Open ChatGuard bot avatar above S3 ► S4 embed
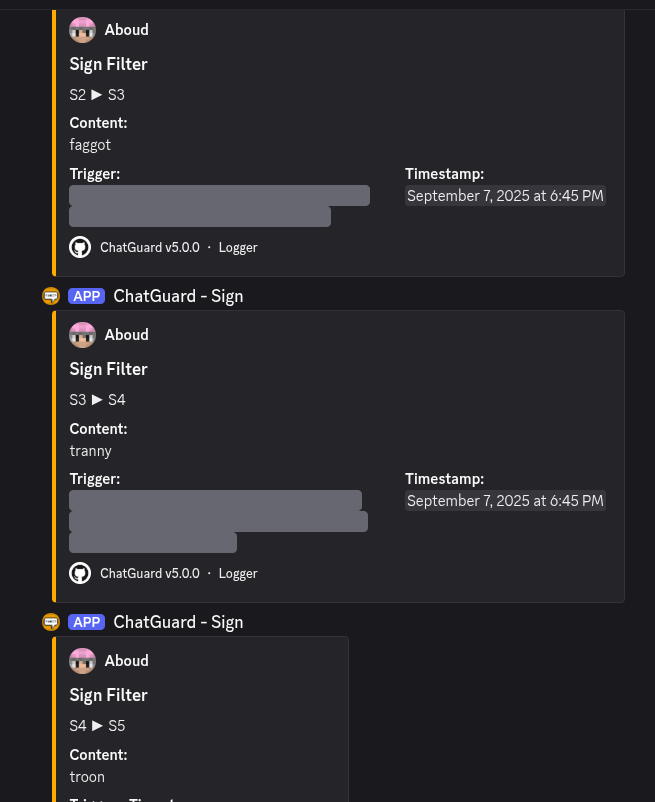The image size is (655, 802). pos(51,296)
